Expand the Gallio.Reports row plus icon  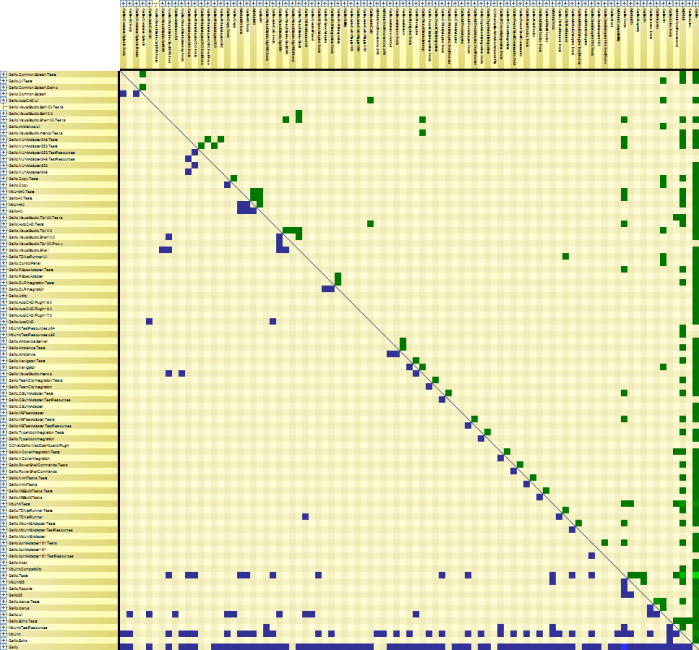[x=3, y=588]
